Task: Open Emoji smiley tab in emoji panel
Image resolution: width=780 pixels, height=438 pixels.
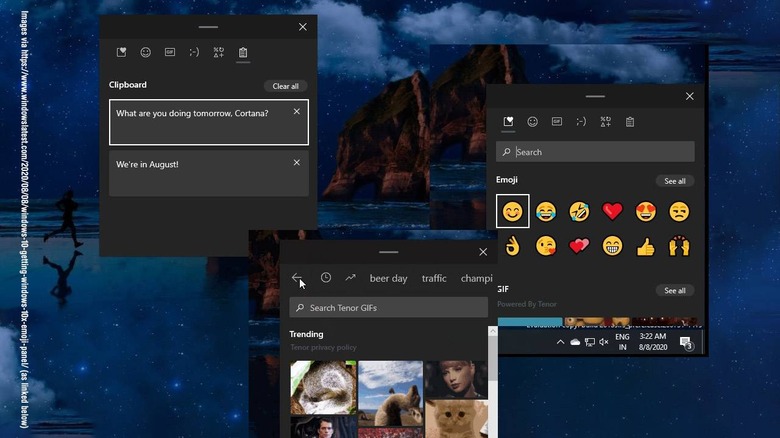Action: 532,121
